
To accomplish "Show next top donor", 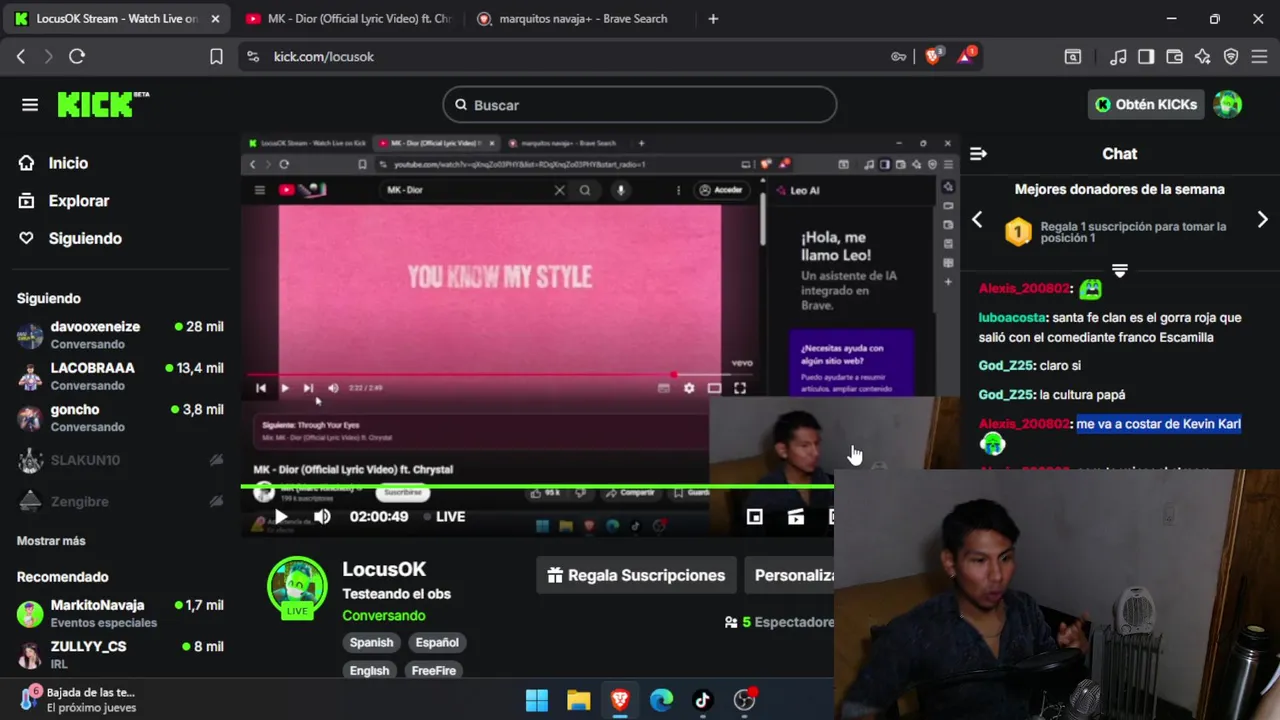I will [x=1262, y=220].
